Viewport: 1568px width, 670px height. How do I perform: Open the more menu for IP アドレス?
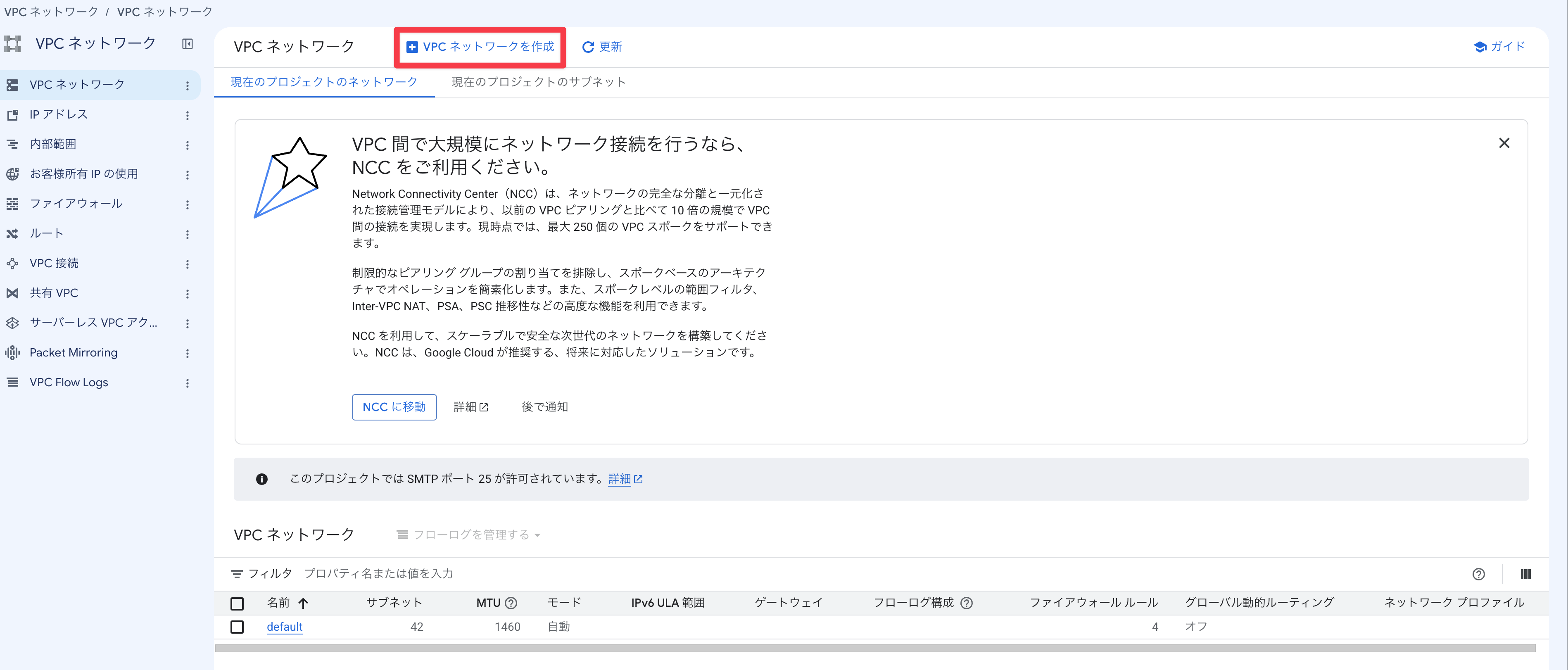(x=188, y=116)
